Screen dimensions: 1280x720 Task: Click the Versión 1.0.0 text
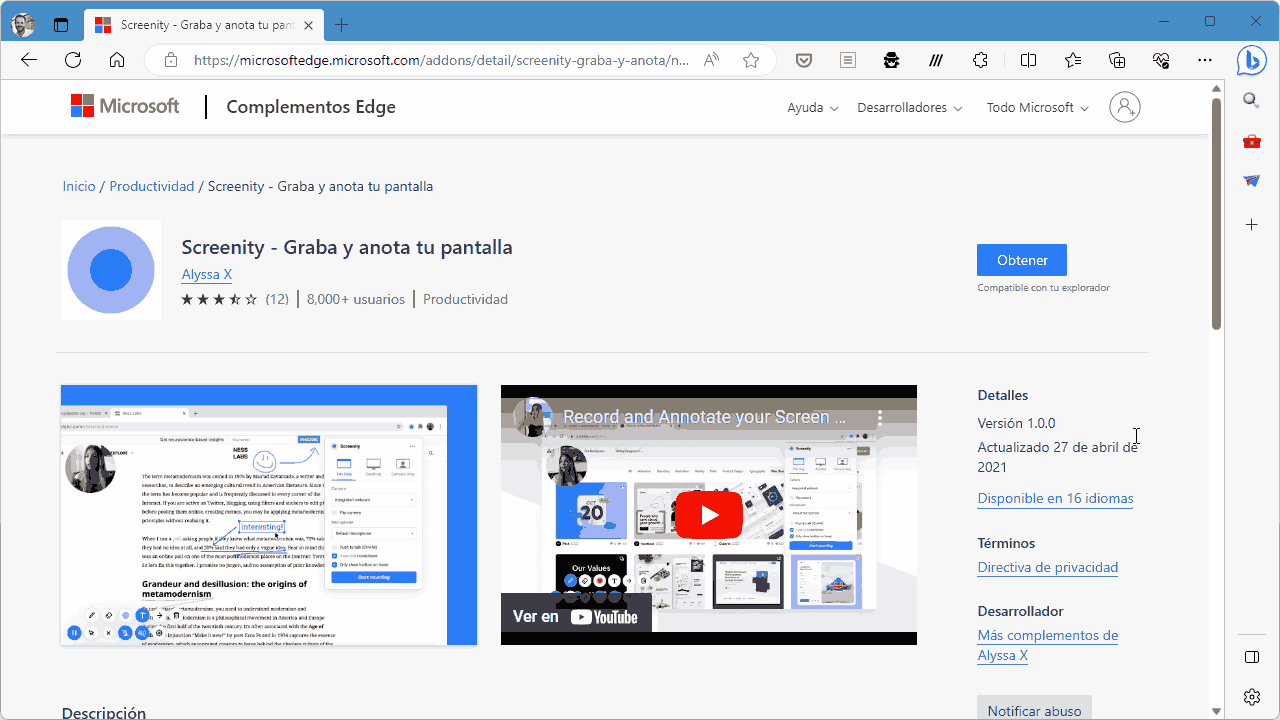(x=1016, y=423)
